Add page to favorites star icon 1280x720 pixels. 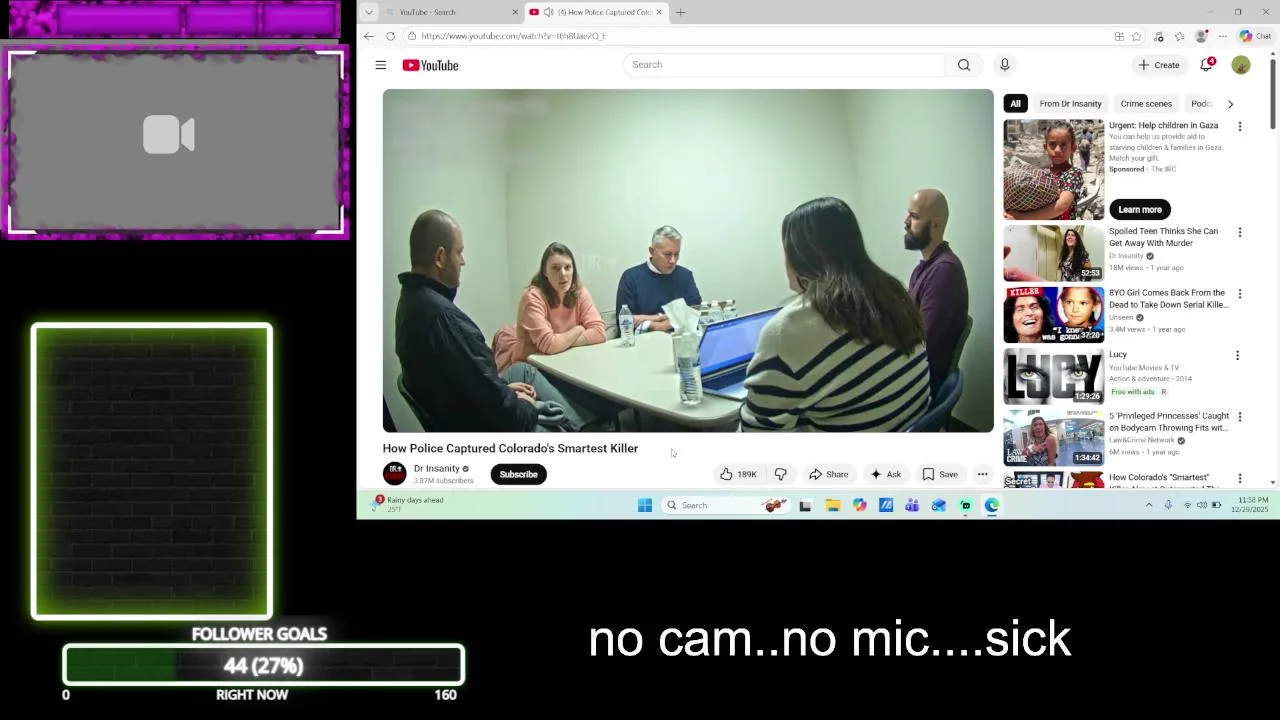click(x=1137, y=36)
